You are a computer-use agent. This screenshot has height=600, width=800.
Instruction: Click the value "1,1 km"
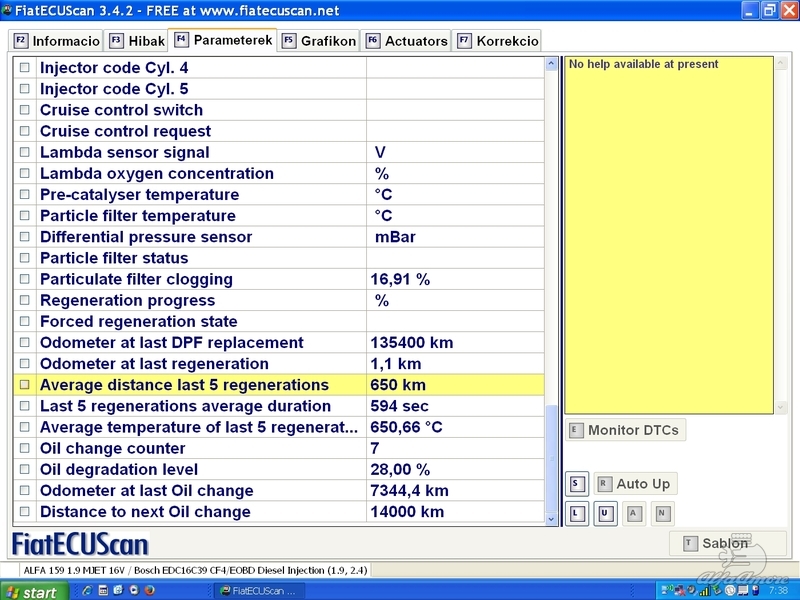coord(396,364)
